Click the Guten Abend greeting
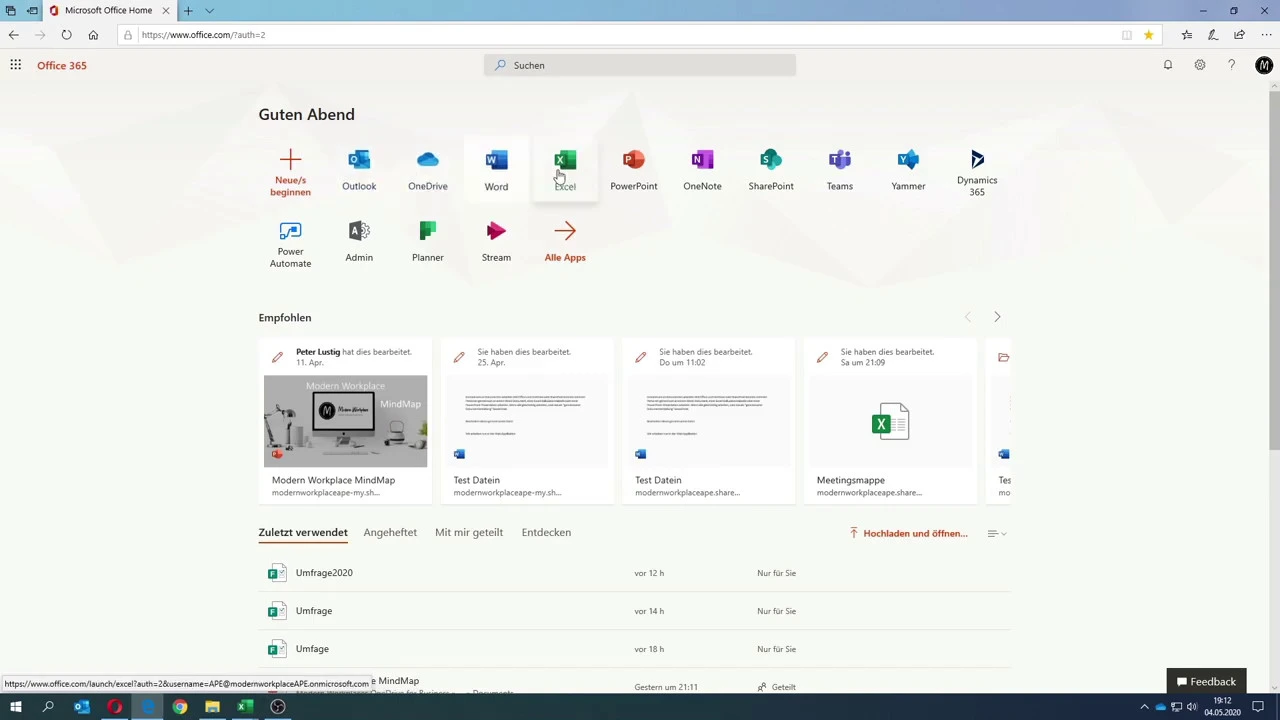Viewport: 1280px width, 720px height. [306, 114]
